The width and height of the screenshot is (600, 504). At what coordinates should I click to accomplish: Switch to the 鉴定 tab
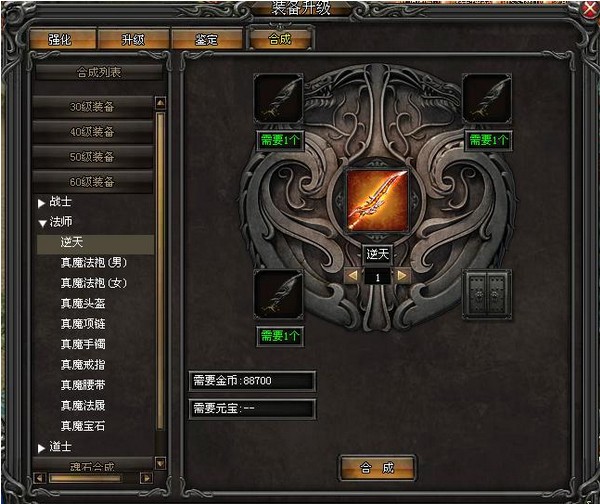coord(207,39)
